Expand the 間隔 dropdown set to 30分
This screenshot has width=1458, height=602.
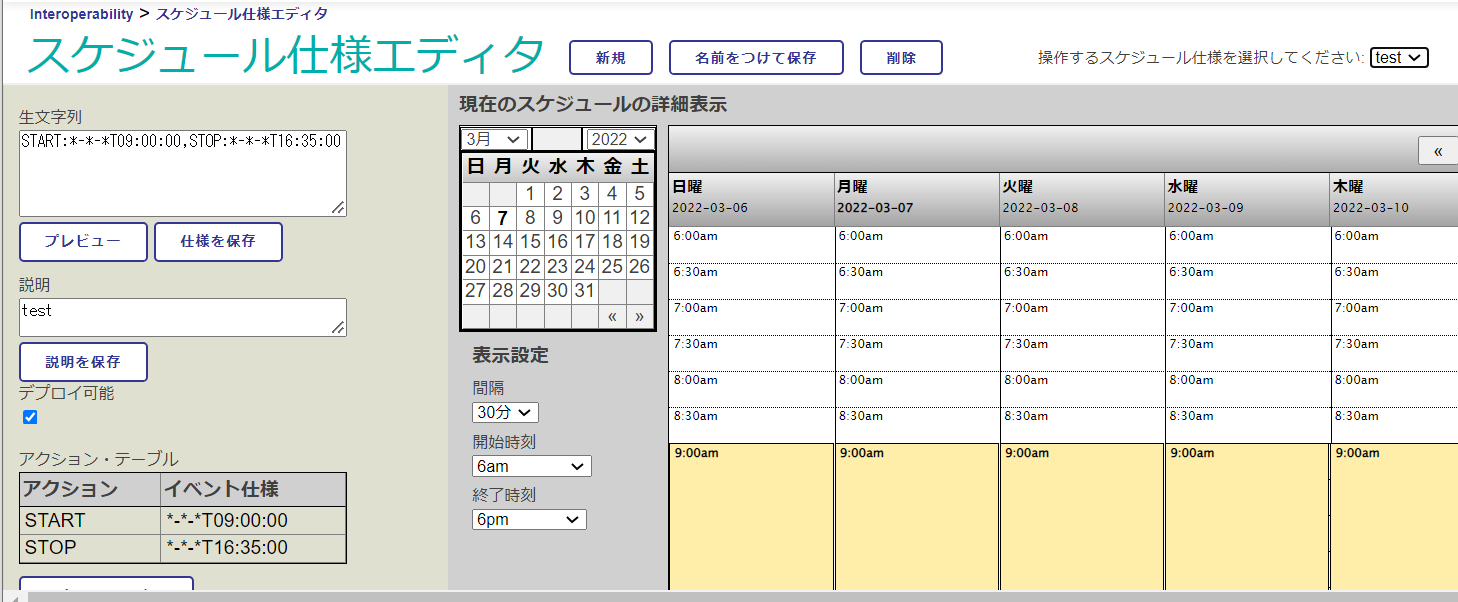click(505, 412)
